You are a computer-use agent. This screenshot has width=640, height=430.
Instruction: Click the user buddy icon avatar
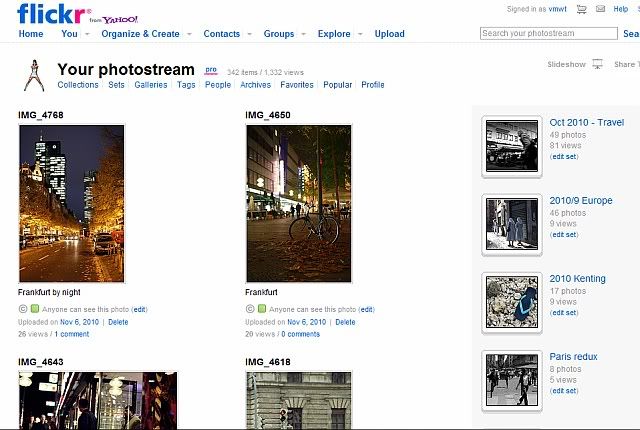34,76
